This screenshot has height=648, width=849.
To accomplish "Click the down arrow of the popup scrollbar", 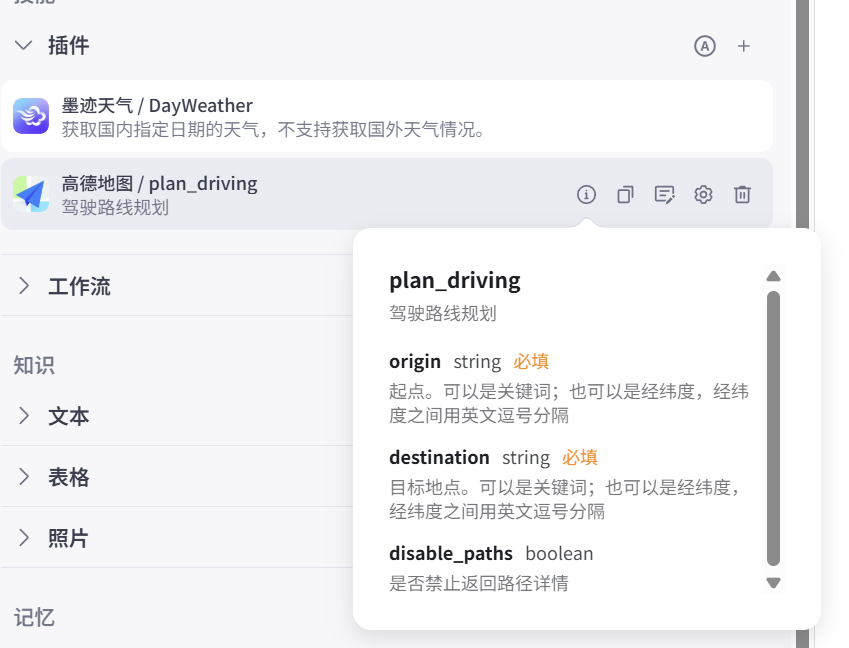I will coord(773,582).
